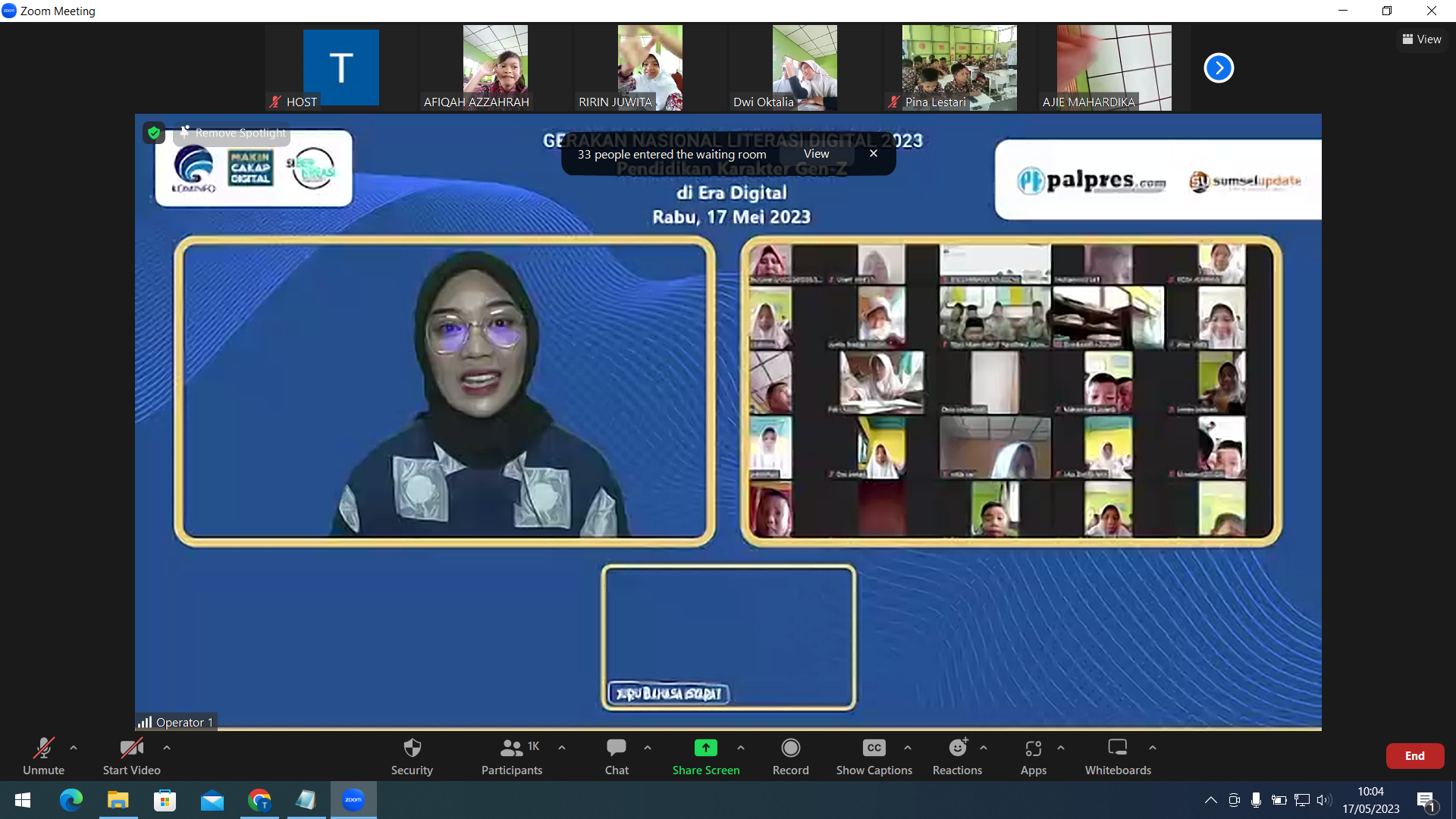Image resolution: width=1456 pixels, height=819 pixels.
Task: Select the HOST participant thumbnail
Action: click(x=341, y=67)
